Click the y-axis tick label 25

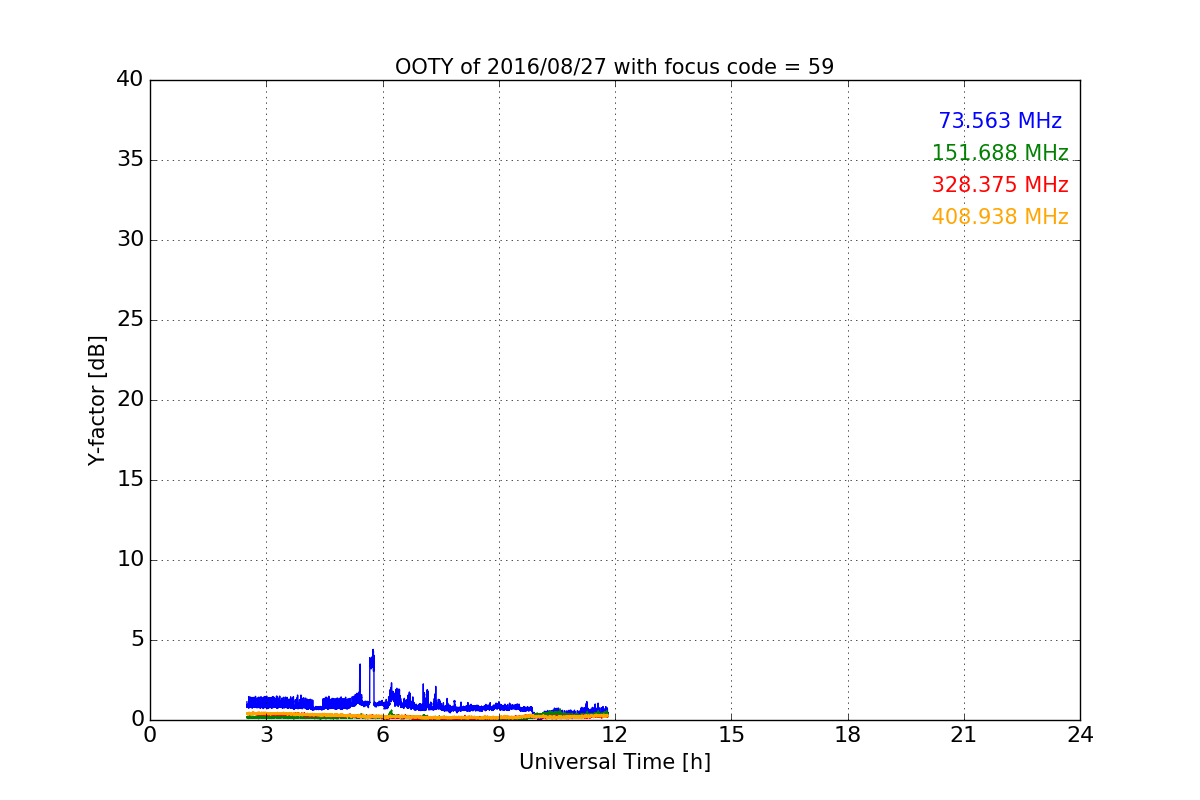(130, 320)
